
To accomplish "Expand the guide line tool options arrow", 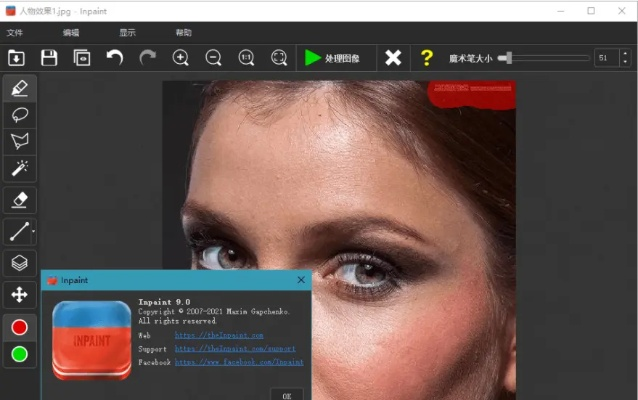I will point(34,232).
